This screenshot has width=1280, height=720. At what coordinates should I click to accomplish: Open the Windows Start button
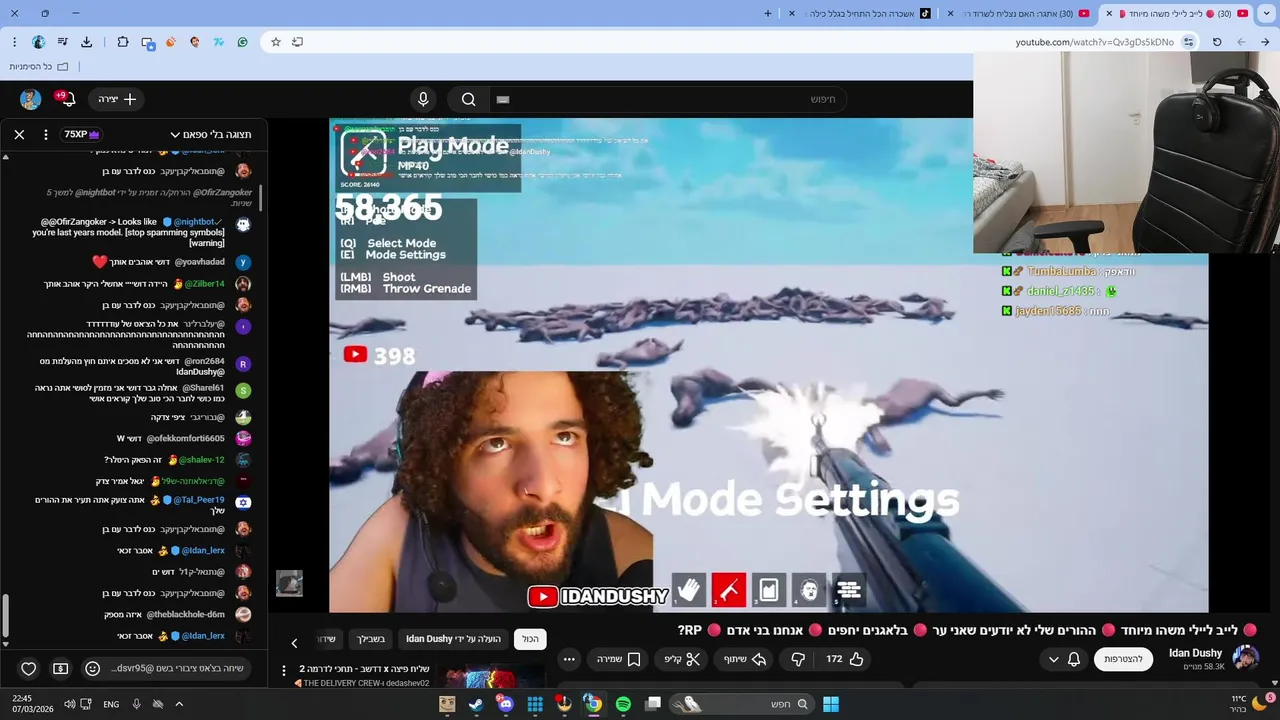(831, 704)
